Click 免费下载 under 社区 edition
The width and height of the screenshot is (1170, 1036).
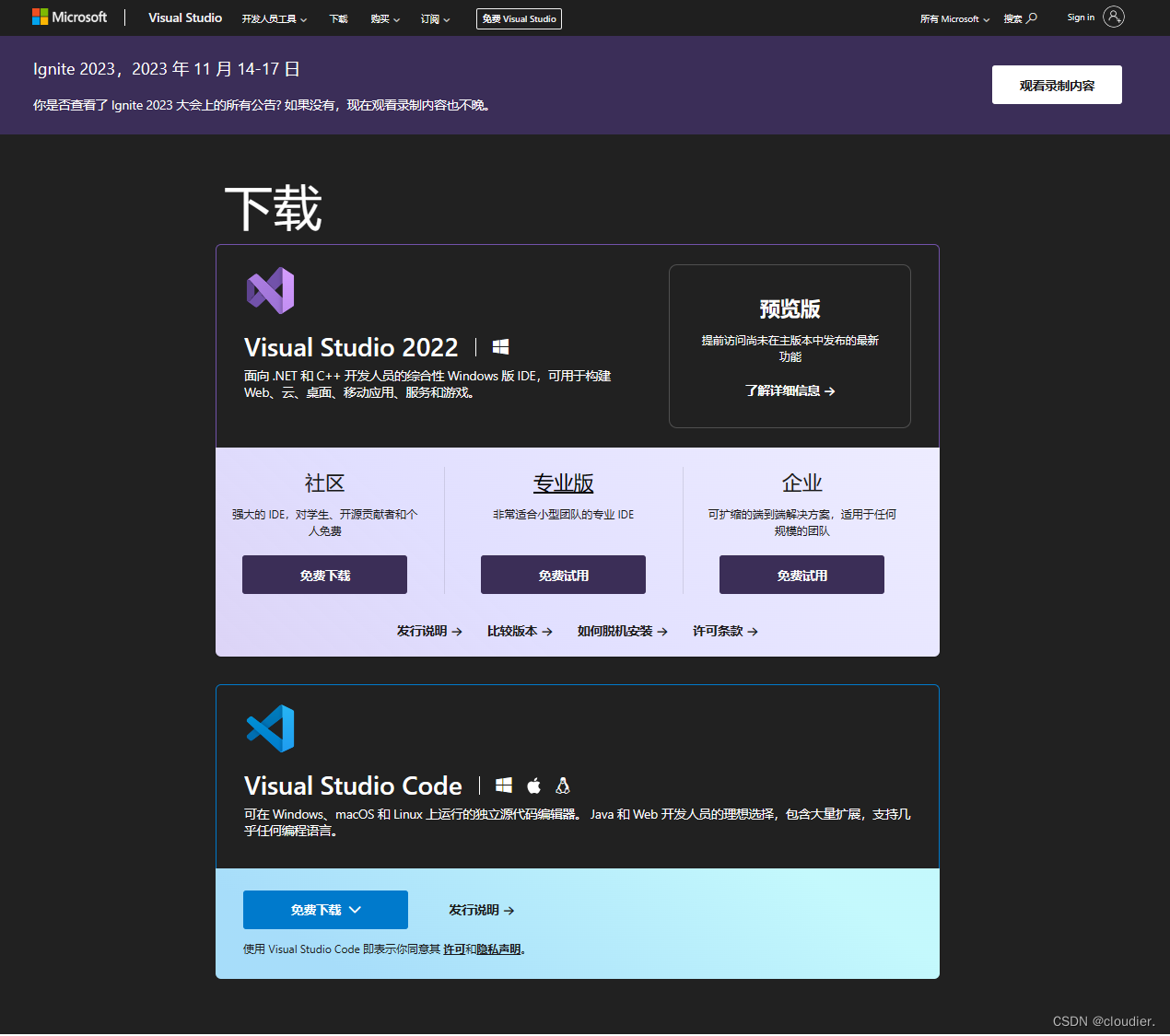(x=324, y=575)
